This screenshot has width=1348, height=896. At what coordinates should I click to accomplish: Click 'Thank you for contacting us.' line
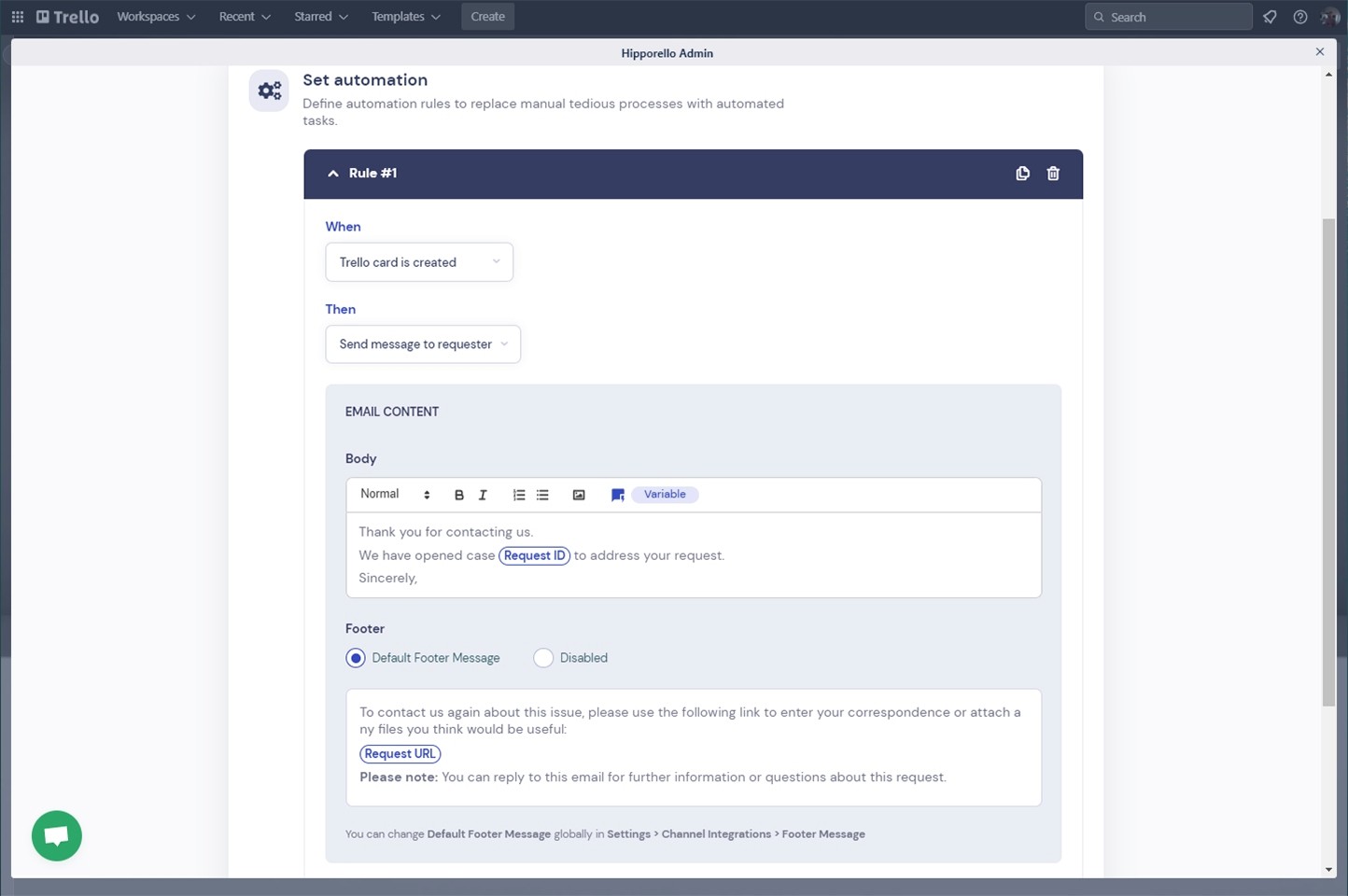point(446,532)
